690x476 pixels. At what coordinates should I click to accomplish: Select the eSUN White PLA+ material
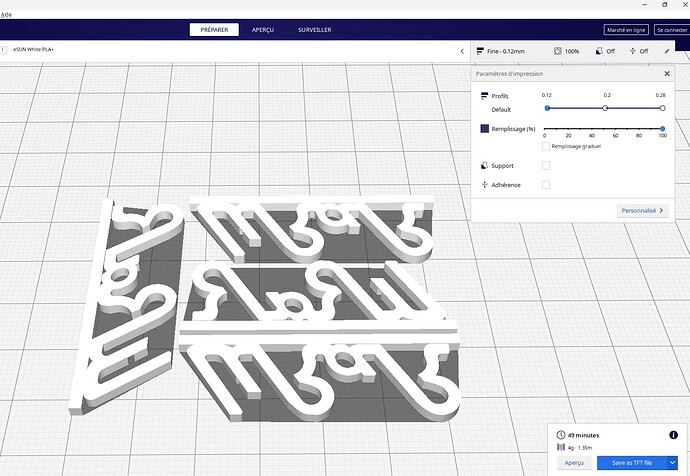click(33, 49)
